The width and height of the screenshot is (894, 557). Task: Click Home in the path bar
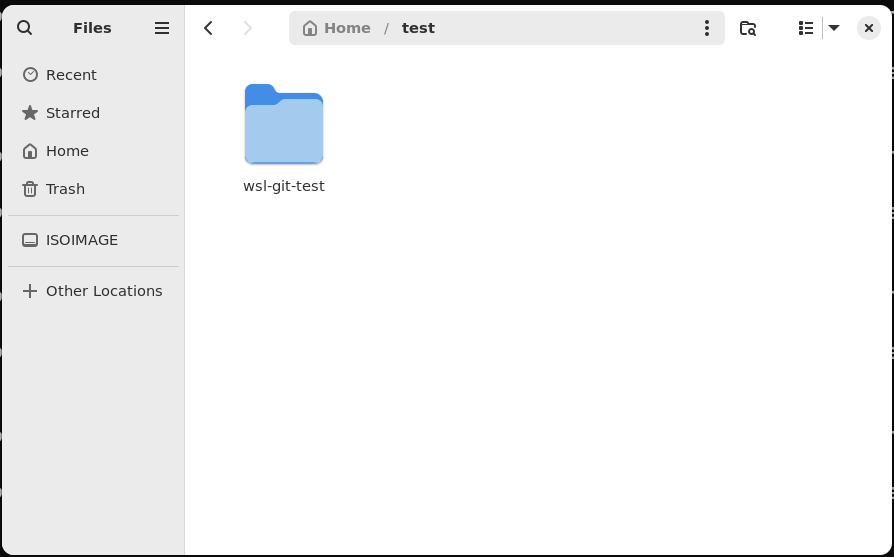point(346,28)
